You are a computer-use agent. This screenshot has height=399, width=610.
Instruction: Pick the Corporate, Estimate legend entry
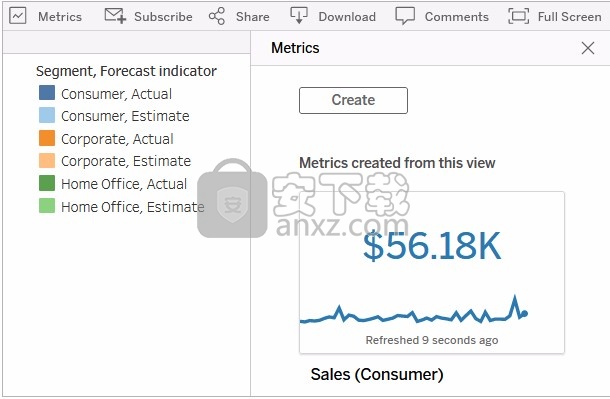click(x=115, y=161)
